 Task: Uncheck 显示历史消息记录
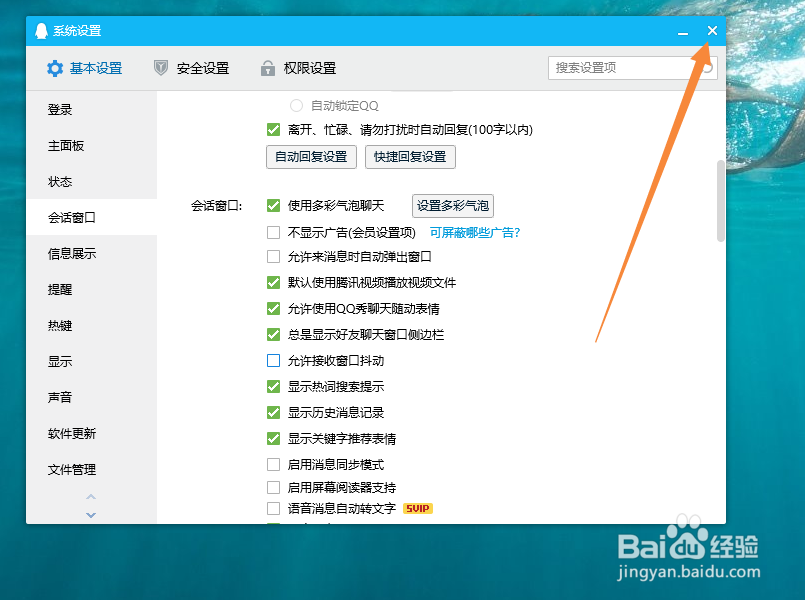(274, 412)
